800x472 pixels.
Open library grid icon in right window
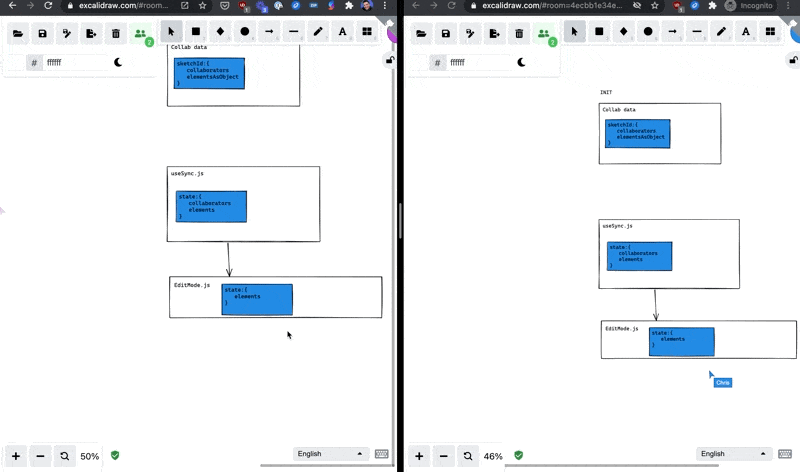(x=770, y=32)
